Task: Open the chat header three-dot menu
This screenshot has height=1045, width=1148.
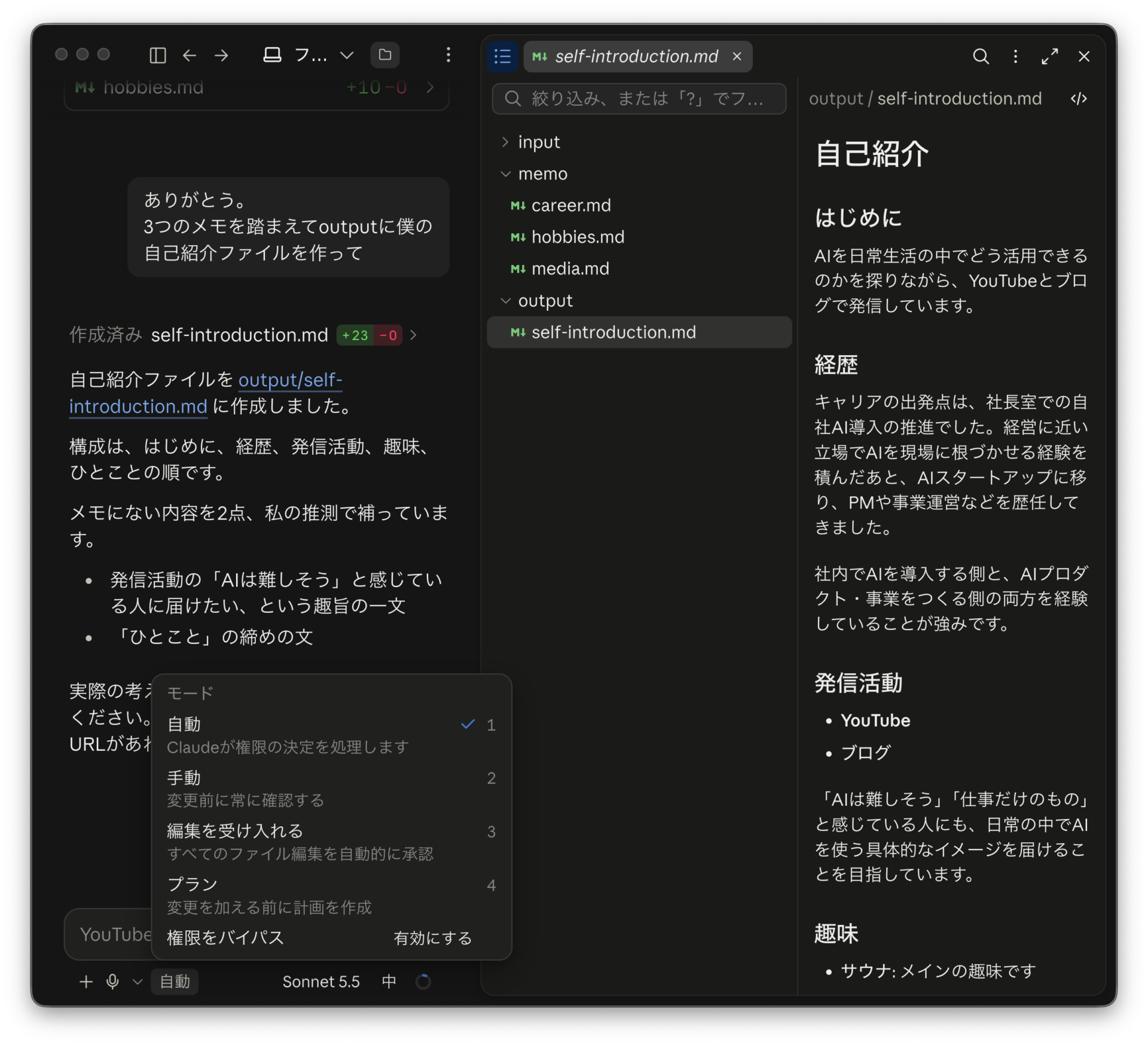Action: coord(448,55)
